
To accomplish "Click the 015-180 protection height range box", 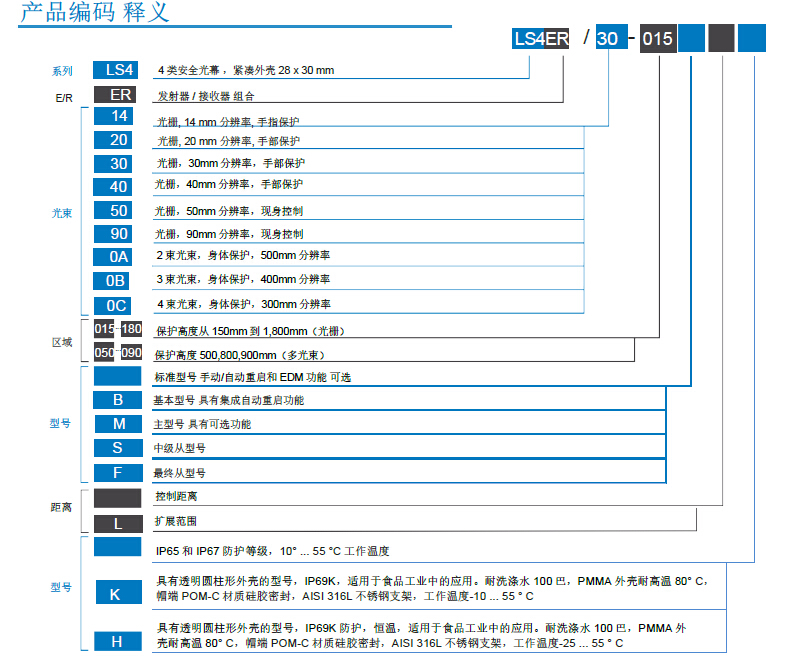I will pyautogui.click(x=117, y=329).
